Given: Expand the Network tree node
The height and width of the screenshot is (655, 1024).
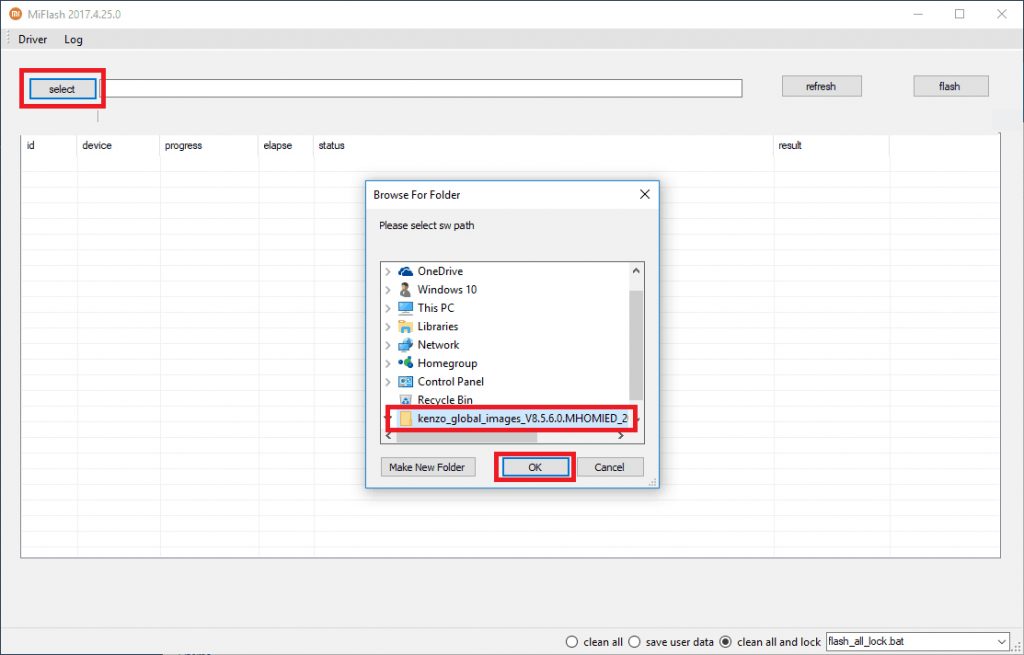Looking at the screenshot, I should 390,344.
